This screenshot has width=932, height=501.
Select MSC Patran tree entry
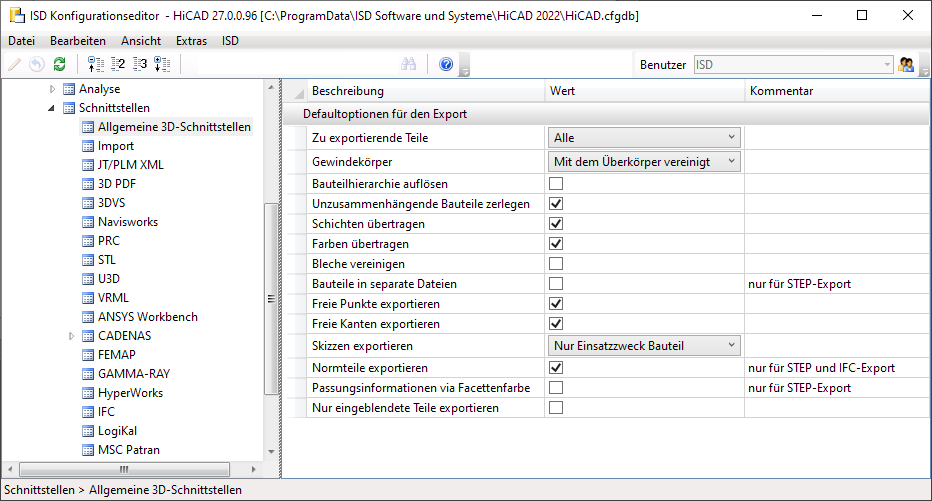(129, 450)
